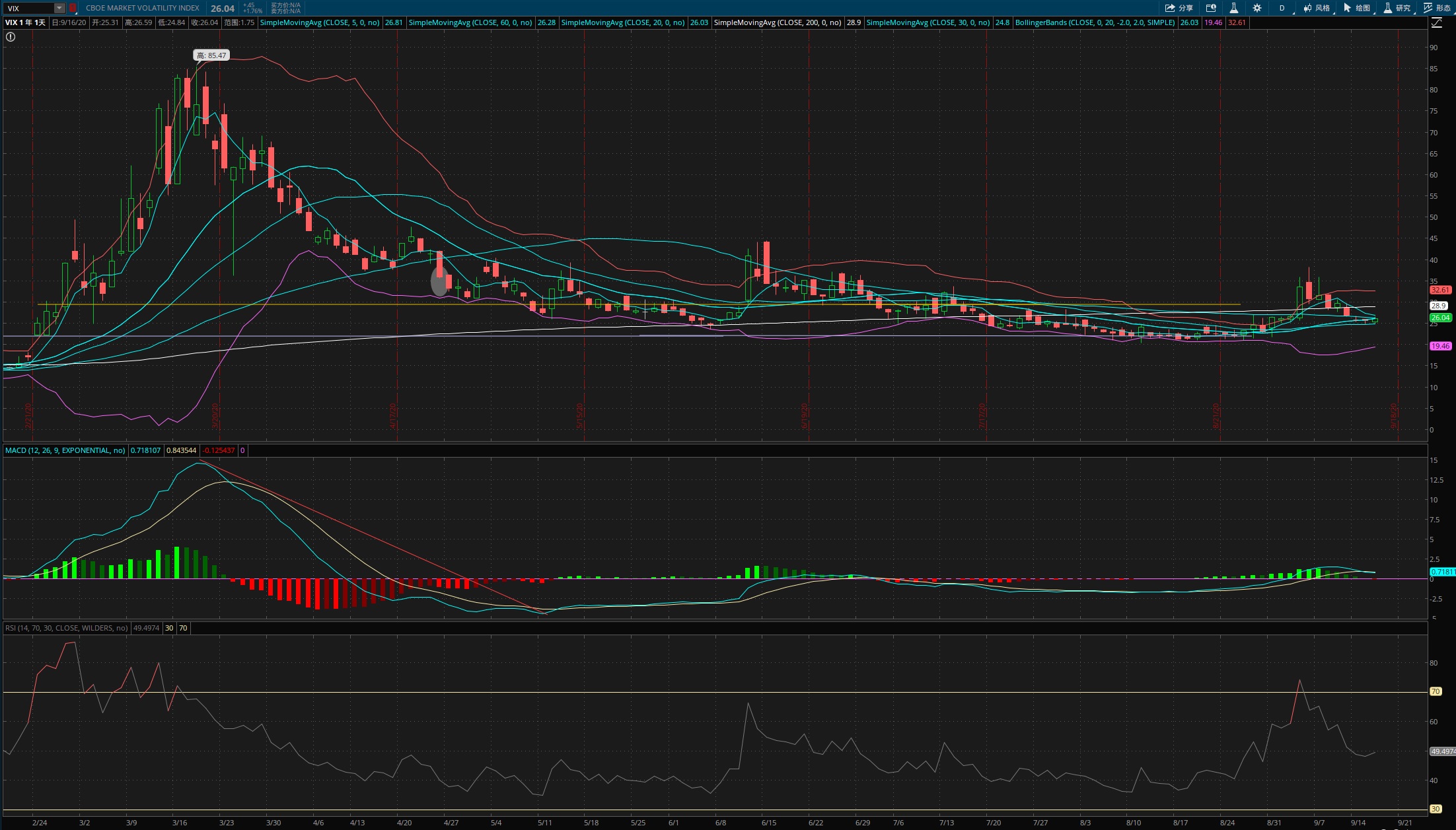Image resolution: width=1456 pixels, height=830 pixels.
Task: Click the SimpleMovingAvg (CLOSE, 5) study label
Action: point(320,22)
